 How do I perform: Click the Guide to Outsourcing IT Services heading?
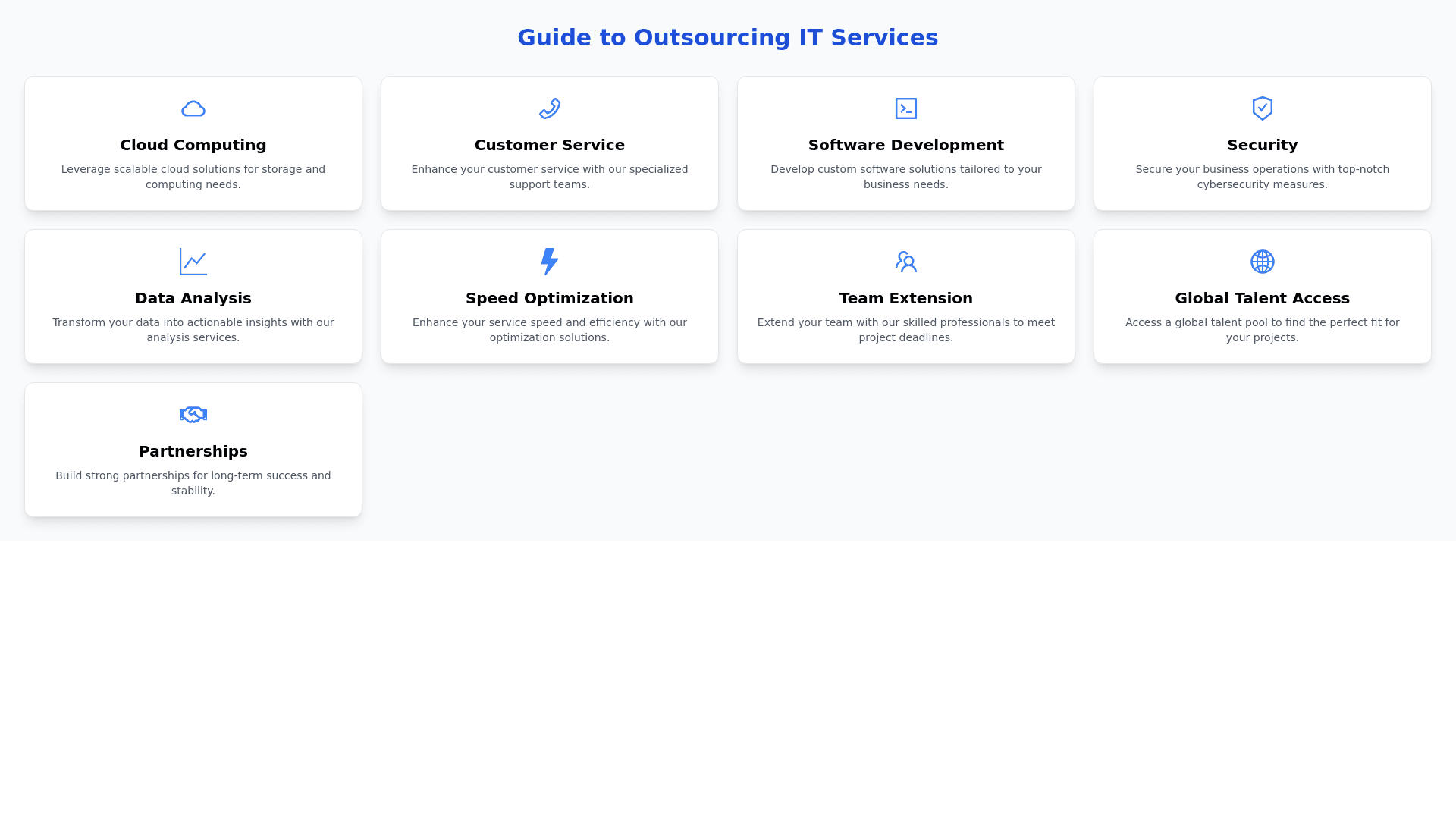pos(727,37)
